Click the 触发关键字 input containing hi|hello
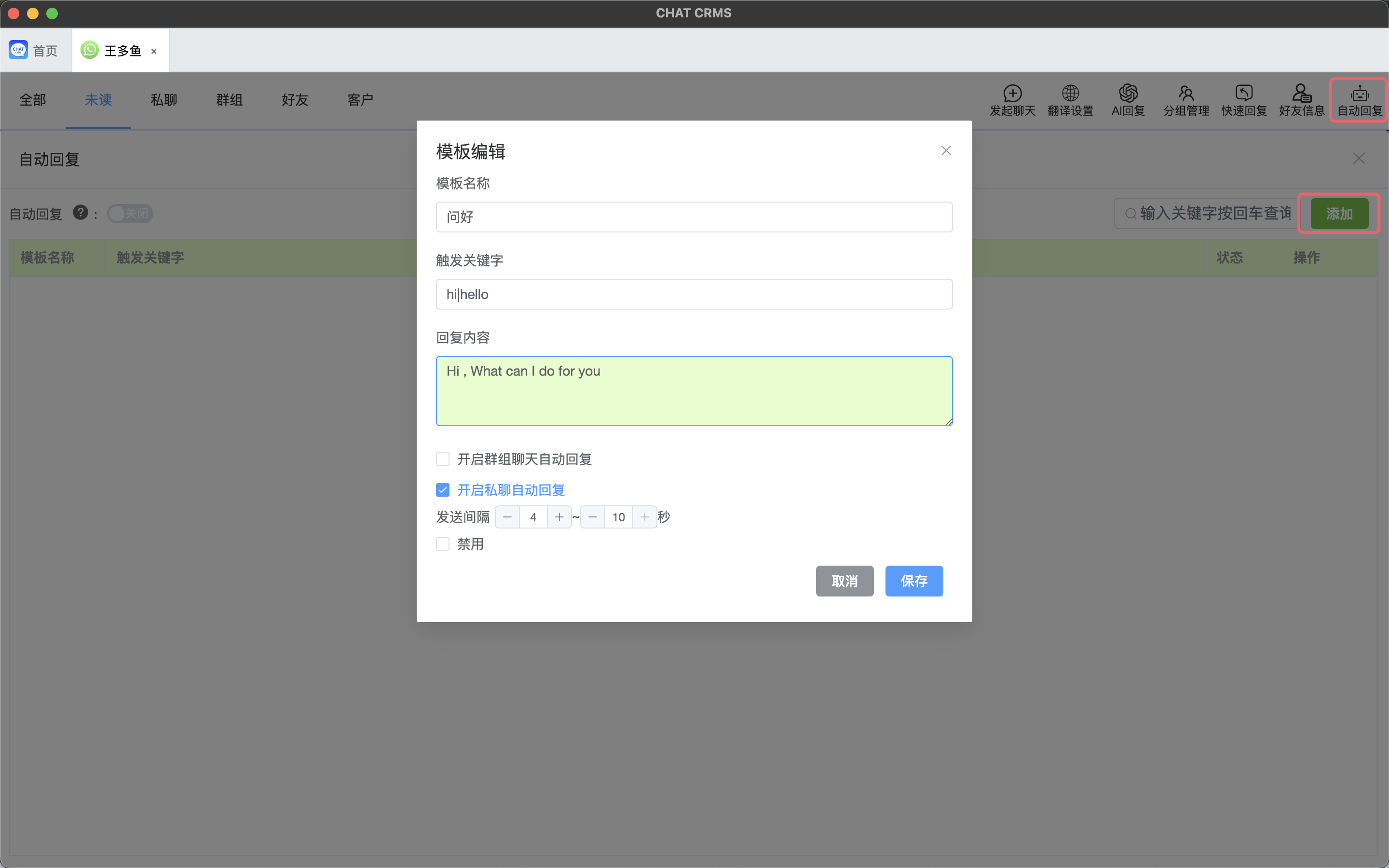Viewport: 1389px width, 868px height. point(694,294)
